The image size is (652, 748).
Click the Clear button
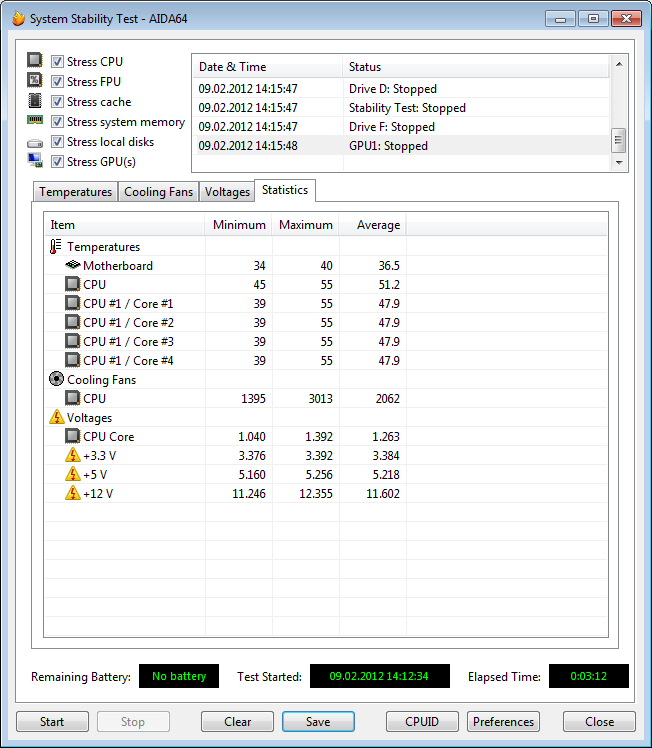click(238, 721)
